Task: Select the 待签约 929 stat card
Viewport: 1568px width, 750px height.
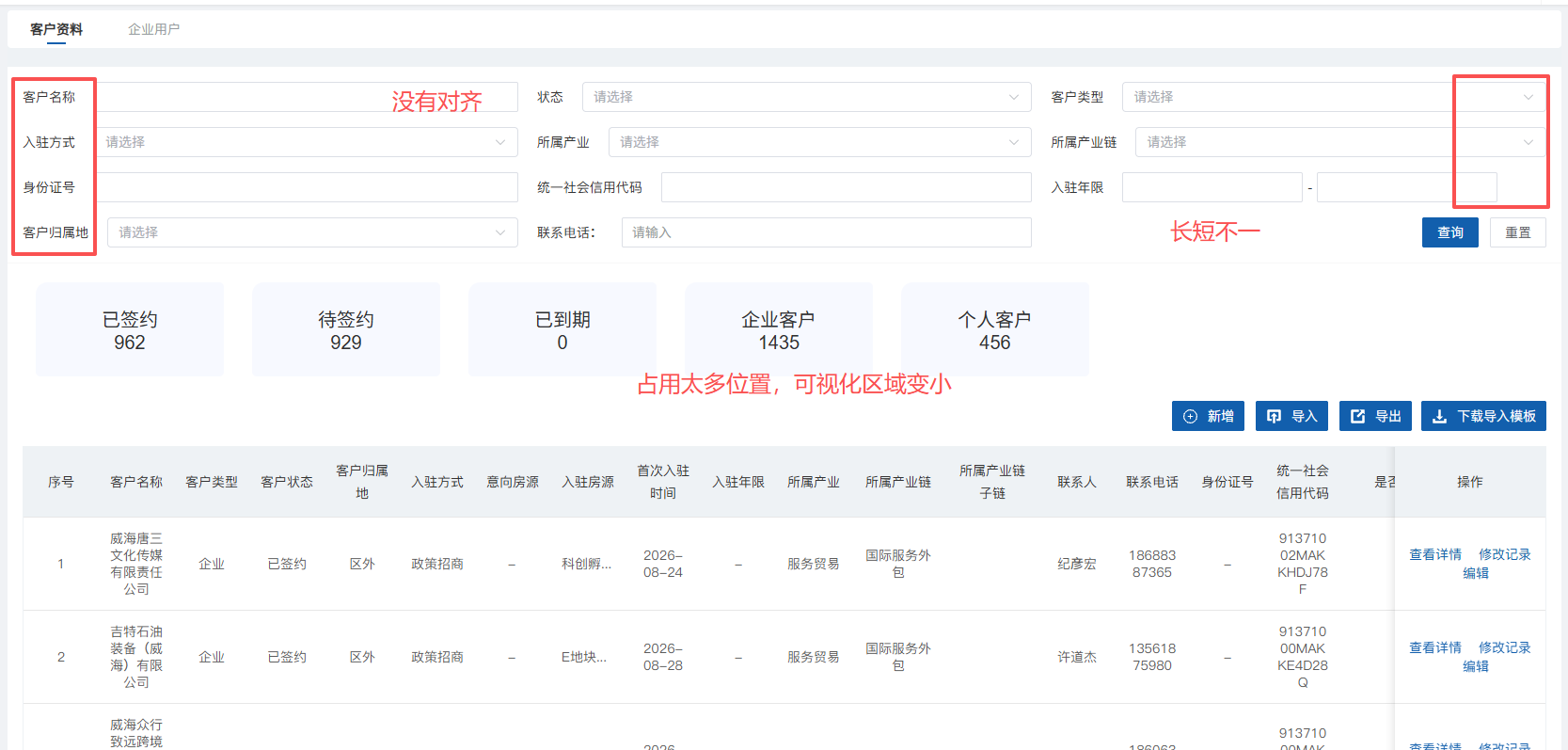Action: point(346,329)
